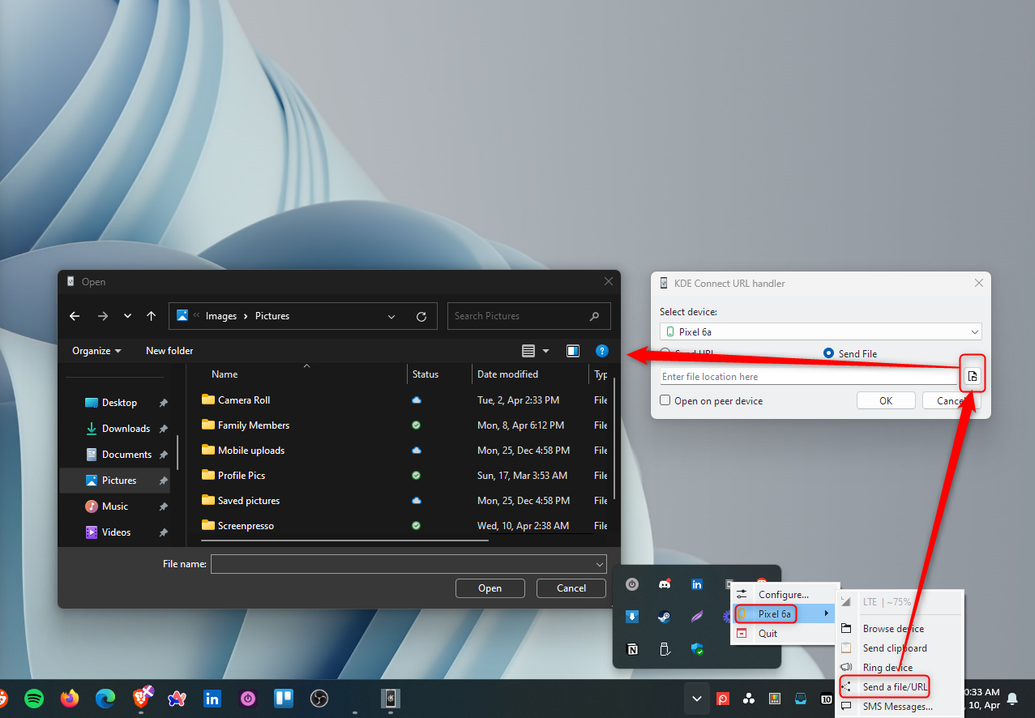Image resolution: width=1035 pixels, height=718 pixels.
Task: Refresh the Pictures folder view
Action: point(421,317)
